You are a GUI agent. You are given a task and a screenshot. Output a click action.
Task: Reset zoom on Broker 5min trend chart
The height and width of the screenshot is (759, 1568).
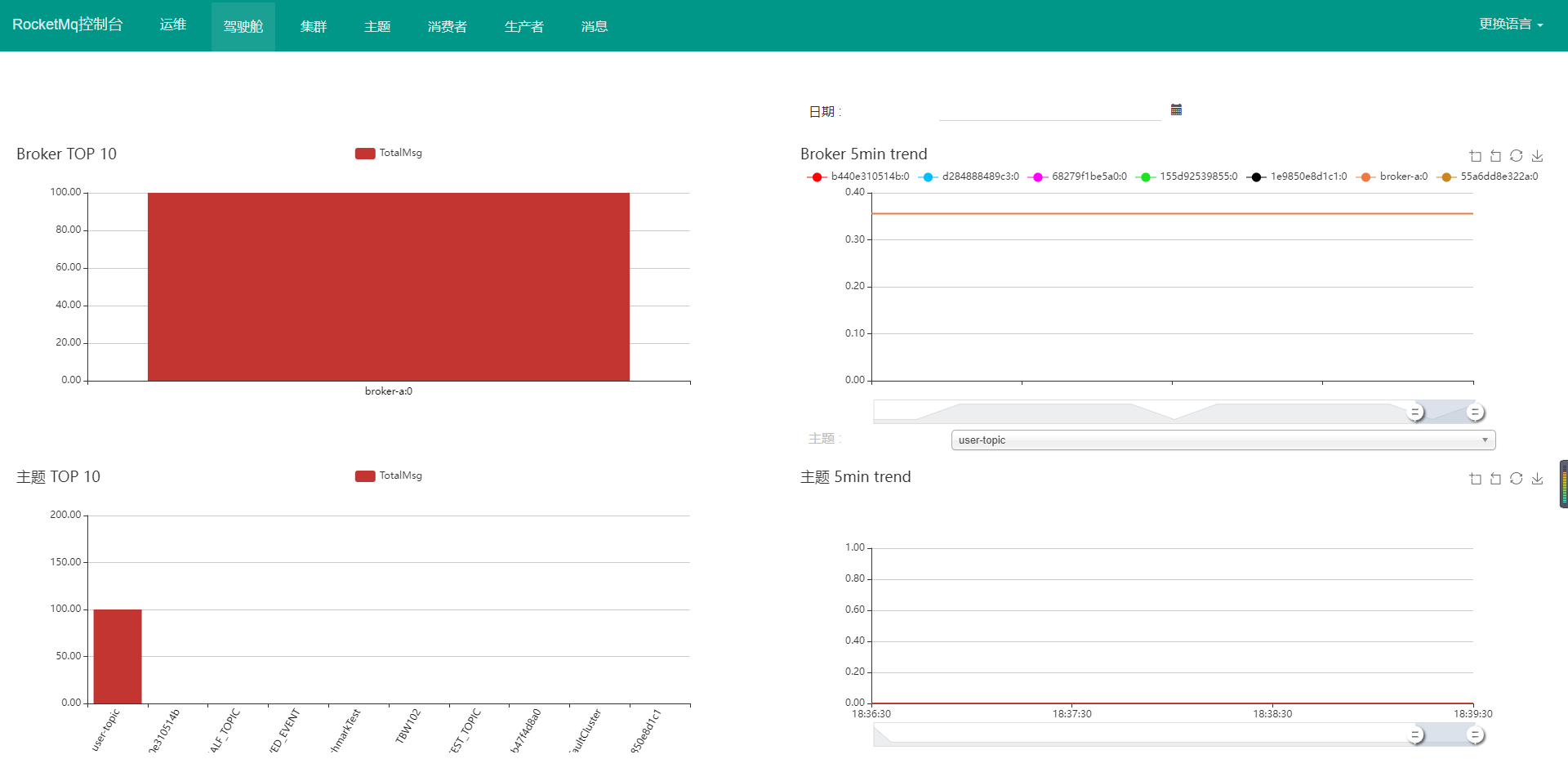pos(1496,156)
